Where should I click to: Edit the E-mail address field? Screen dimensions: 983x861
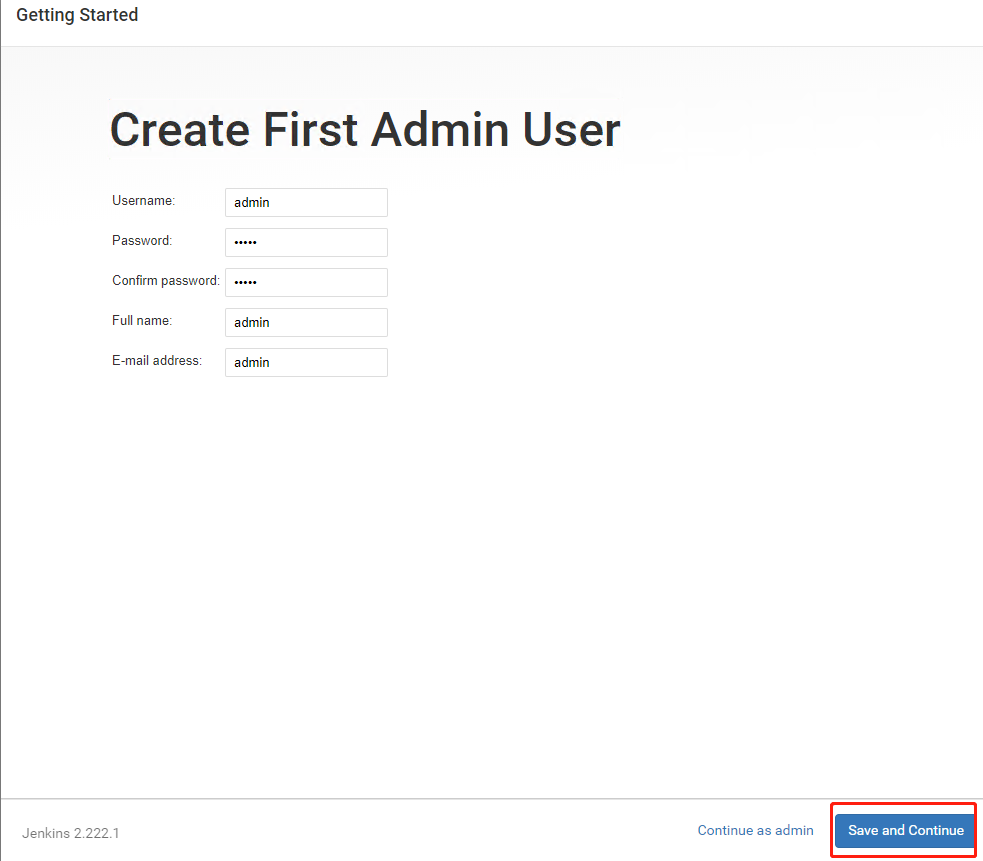pos(306,362)
